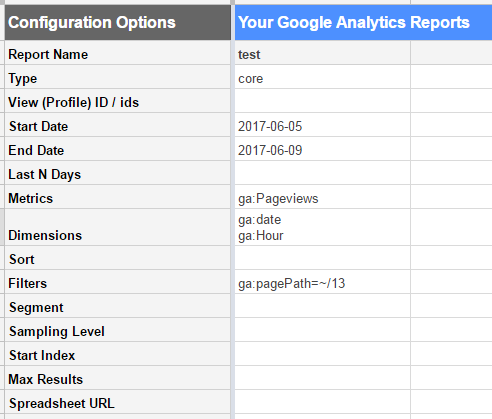Select the Metrics cell with ga:Pageviews
This screenshot has width=492, height=419.
tap(322, 197)
